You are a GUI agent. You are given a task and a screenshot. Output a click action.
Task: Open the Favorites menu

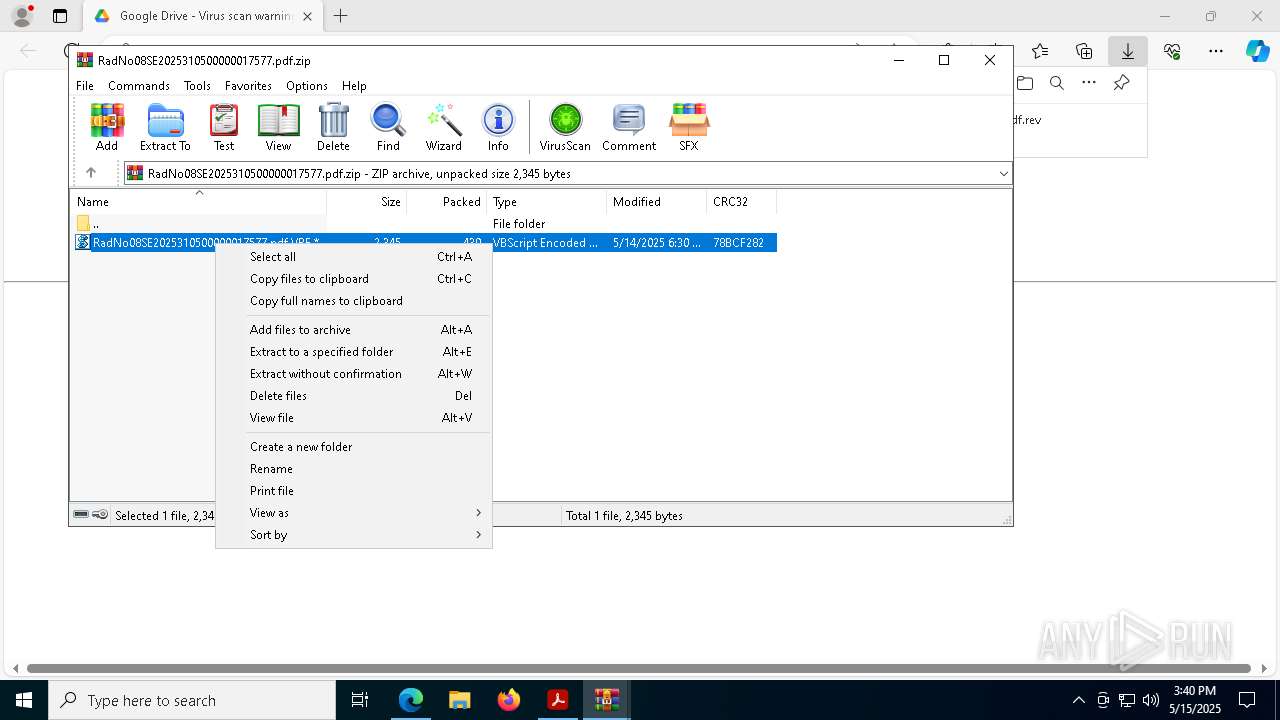248,86
